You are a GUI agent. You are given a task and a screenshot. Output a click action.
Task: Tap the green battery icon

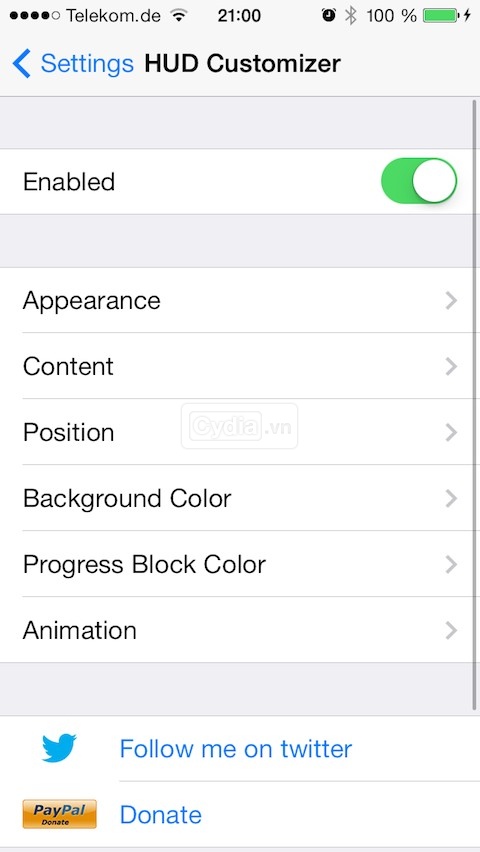441,16
